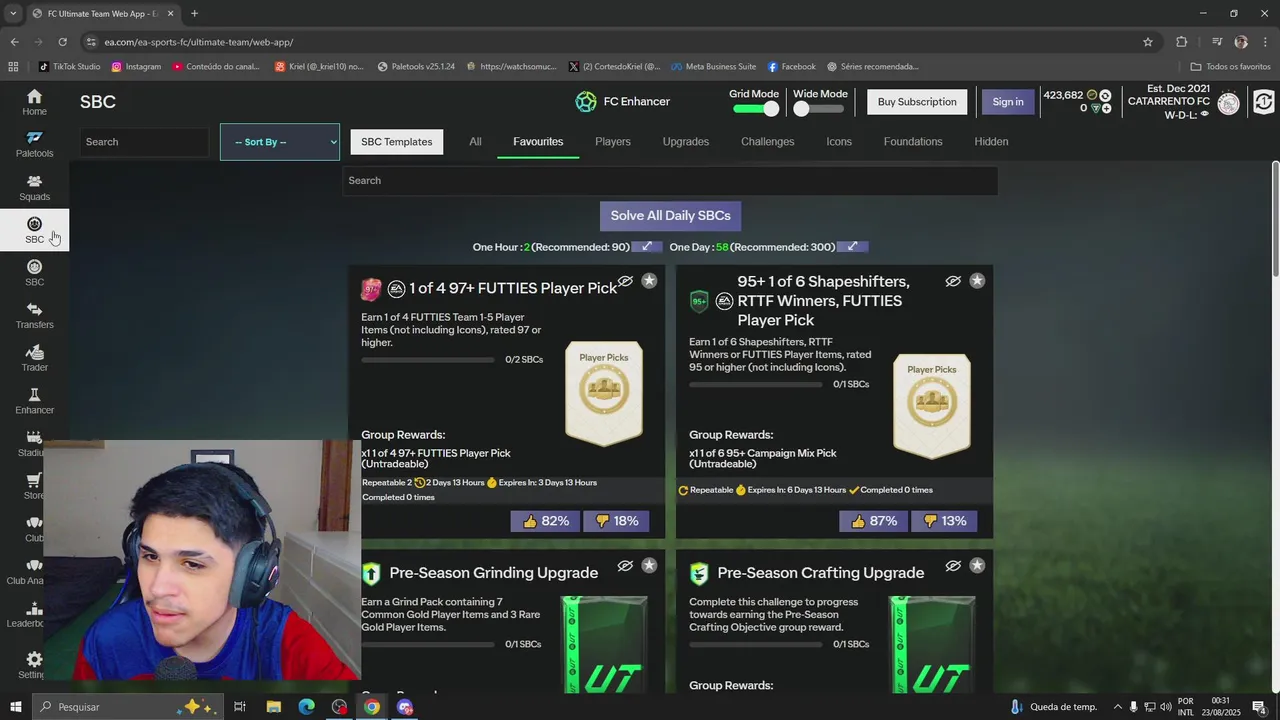The height and width of the screenshot is (720, 1280).
Task: Bookmark this page with the star icon
Action: tap(1148, 42)
